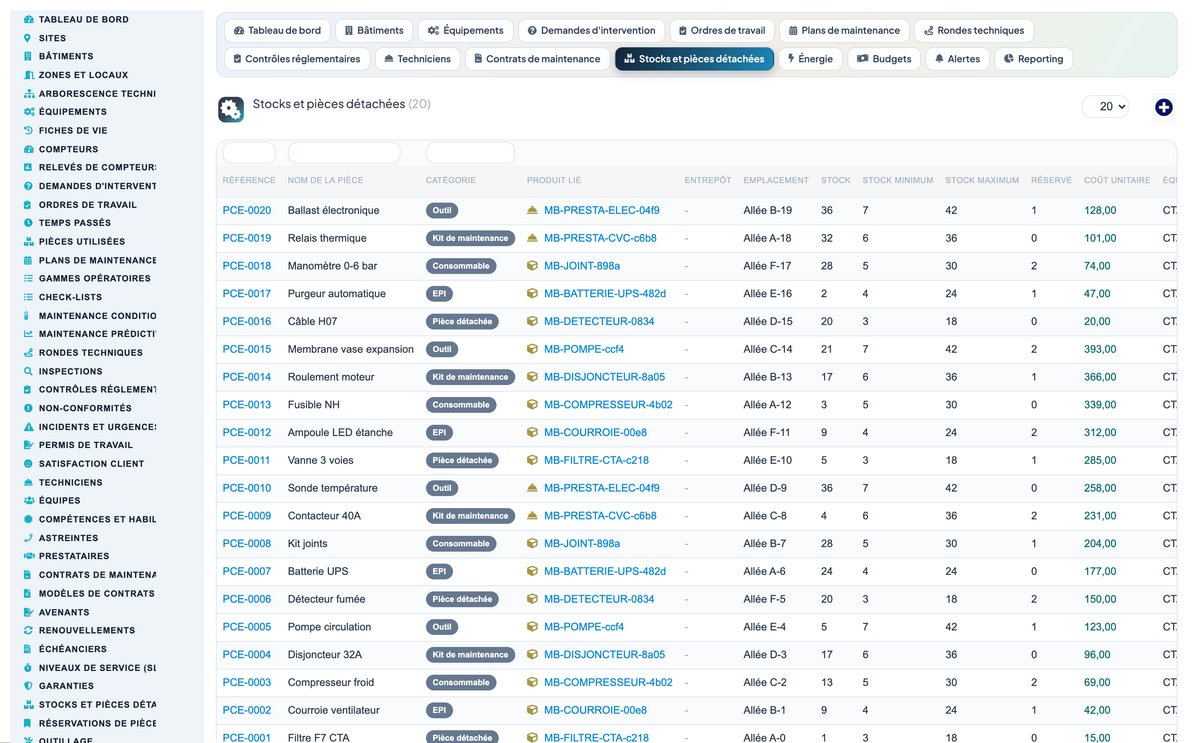Click the Référence filter input field

[249, 153]
